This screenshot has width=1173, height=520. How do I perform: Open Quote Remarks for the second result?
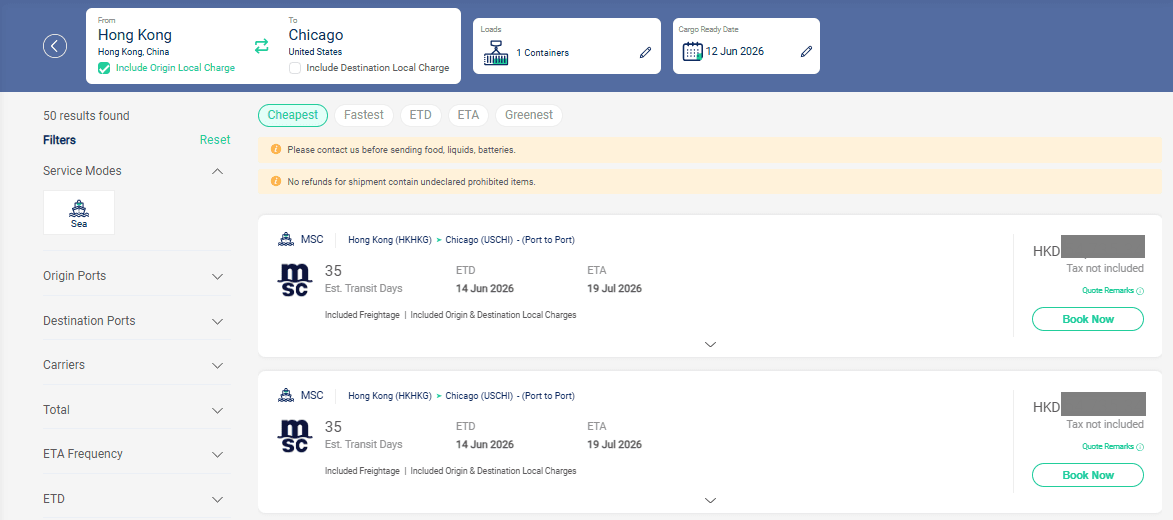(x=1112, y=446)
